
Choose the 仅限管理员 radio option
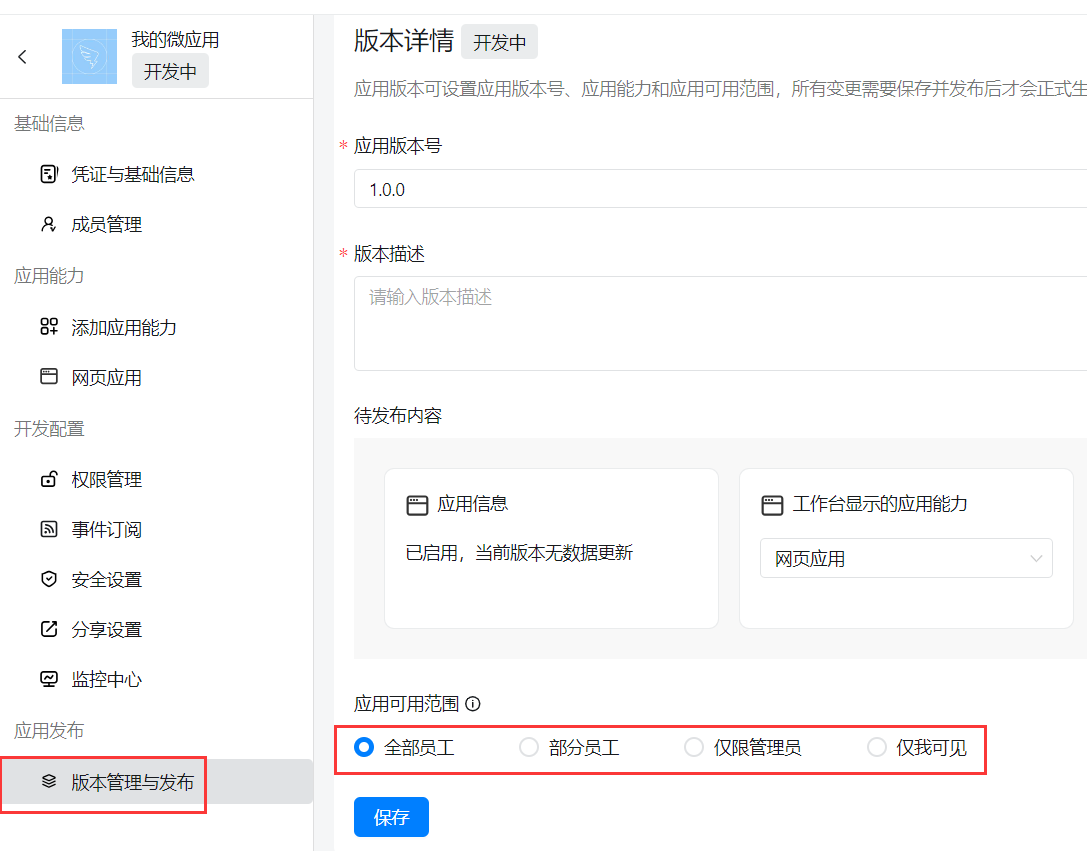pyautogui.click(x=694, y=747)
